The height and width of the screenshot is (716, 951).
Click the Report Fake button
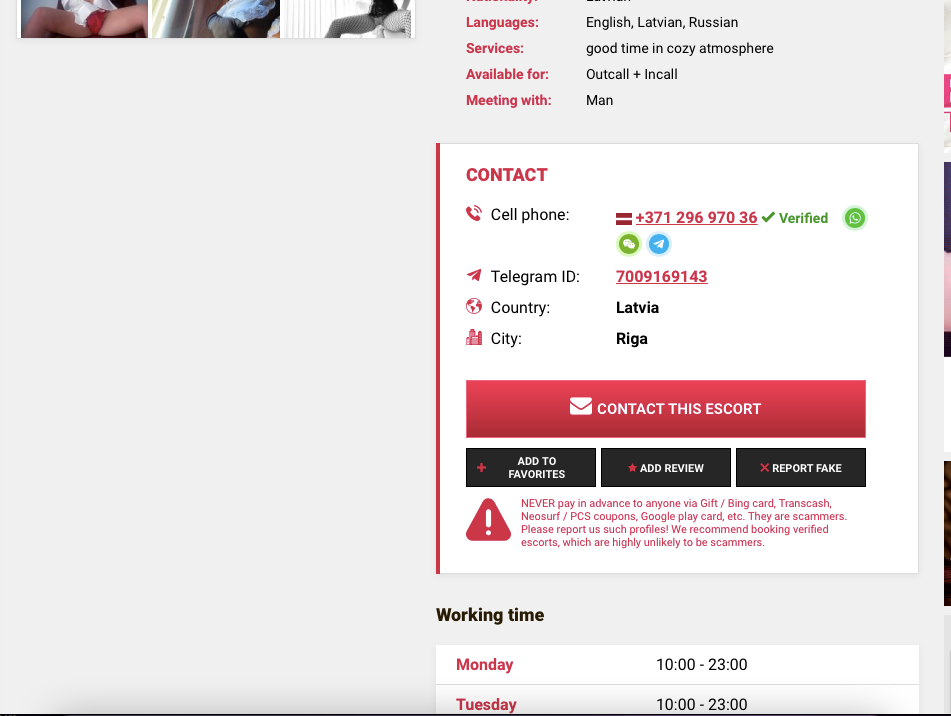tap(801, 467)
